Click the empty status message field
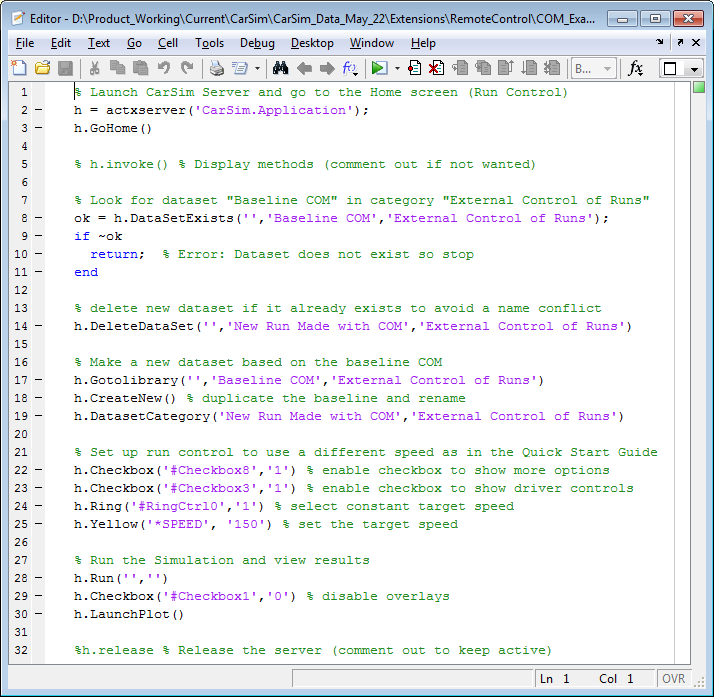 point(413,678)
